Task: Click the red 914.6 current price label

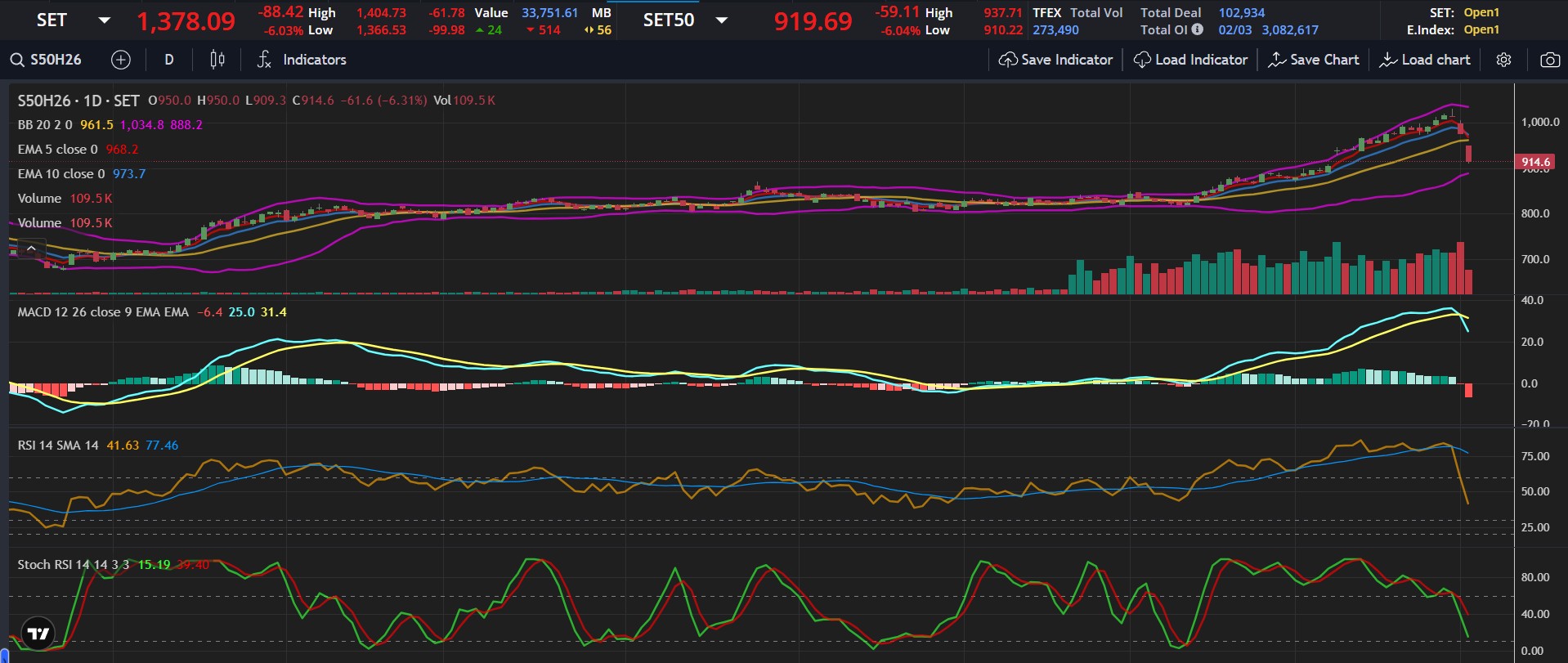Action: pyautogui.click(x=1535, y=162)
